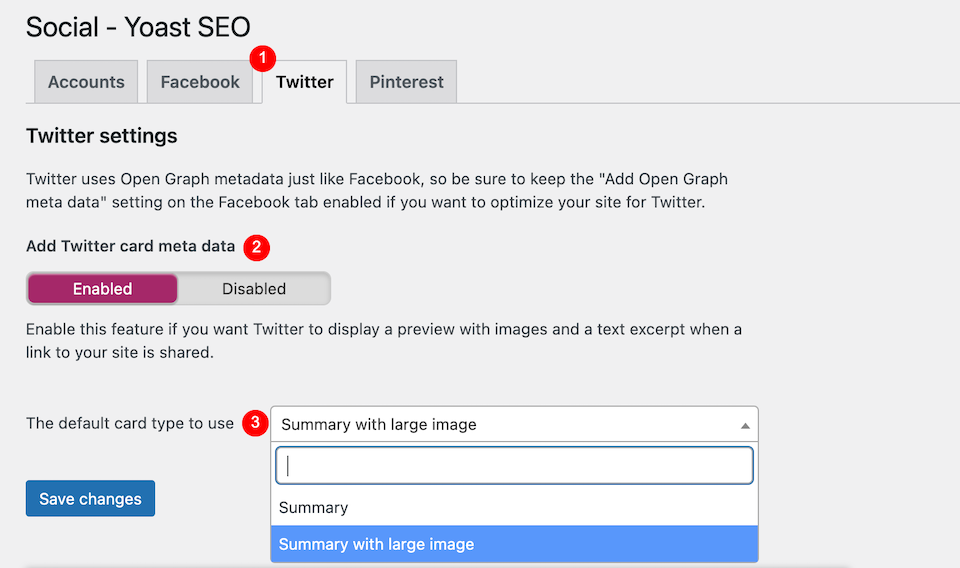
Task: Click the "Add Twitter card meta data" label
Action: (131, 246)
